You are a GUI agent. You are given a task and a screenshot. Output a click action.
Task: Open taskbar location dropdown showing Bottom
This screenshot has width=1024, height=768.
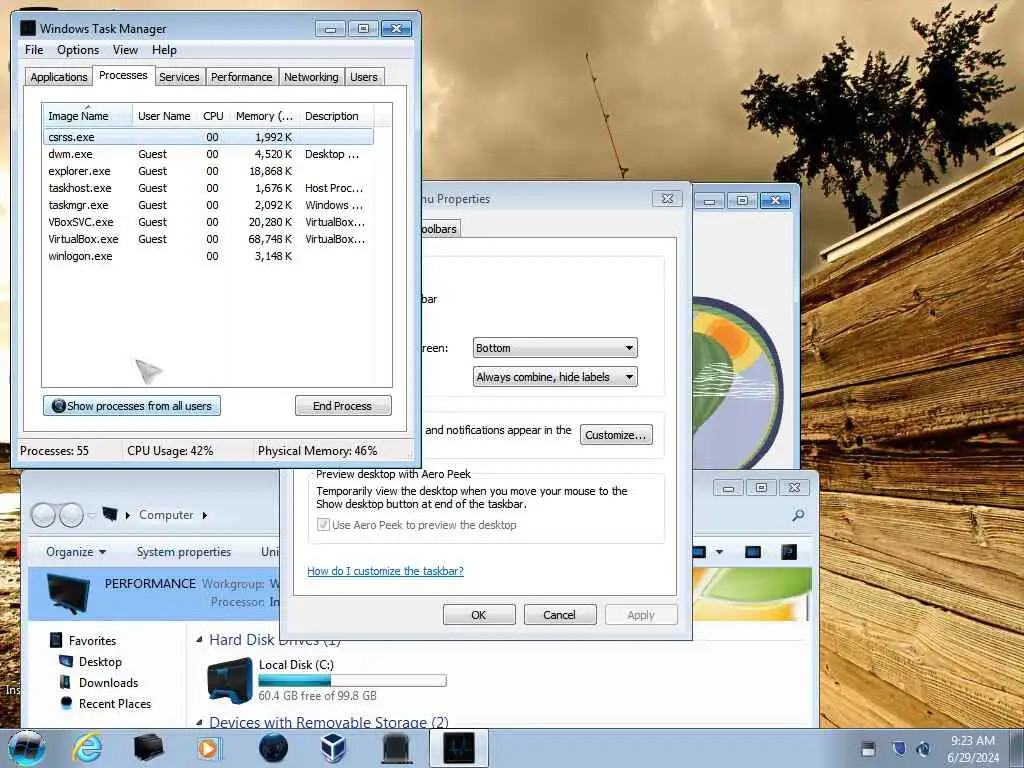tap(554, 348)
